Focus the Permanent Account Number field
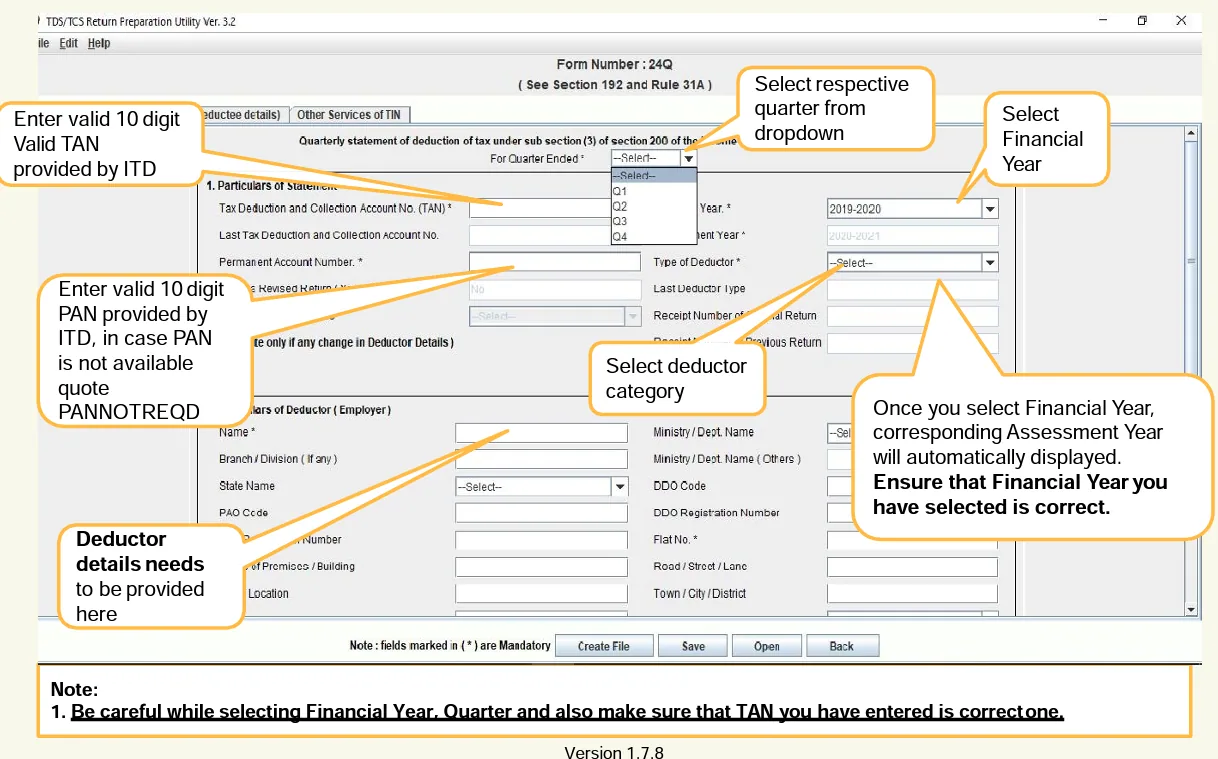The width and height of the screenshot is (1218, 759). click(555, 262)
